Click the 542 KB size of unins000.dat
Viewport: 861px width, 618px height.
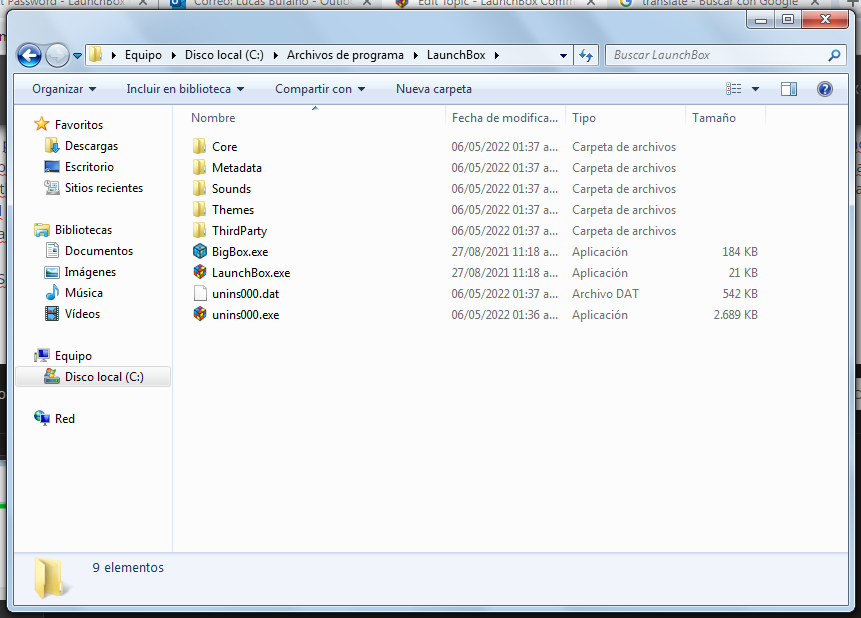click(740, 294)
